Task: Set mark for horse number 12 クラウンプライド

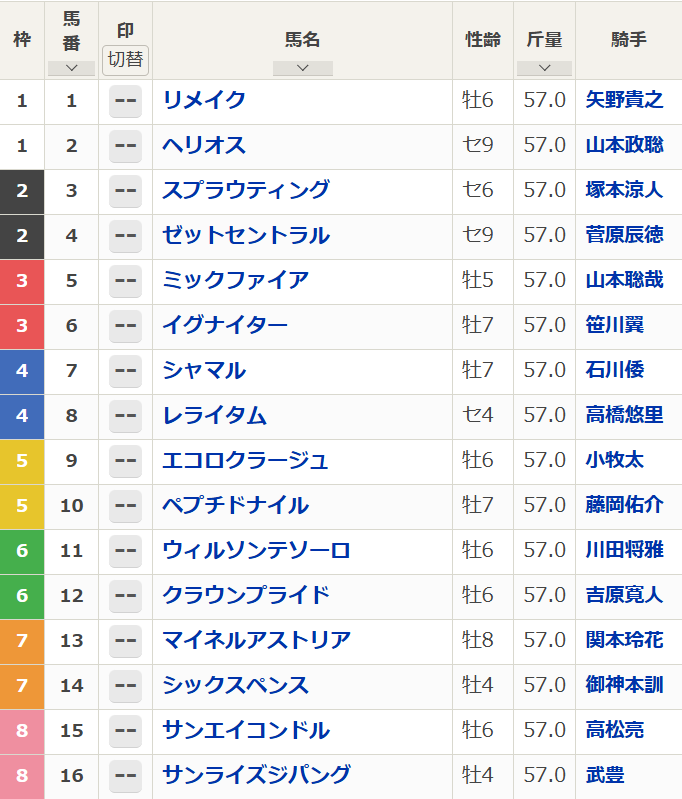Action: point(125,595)
